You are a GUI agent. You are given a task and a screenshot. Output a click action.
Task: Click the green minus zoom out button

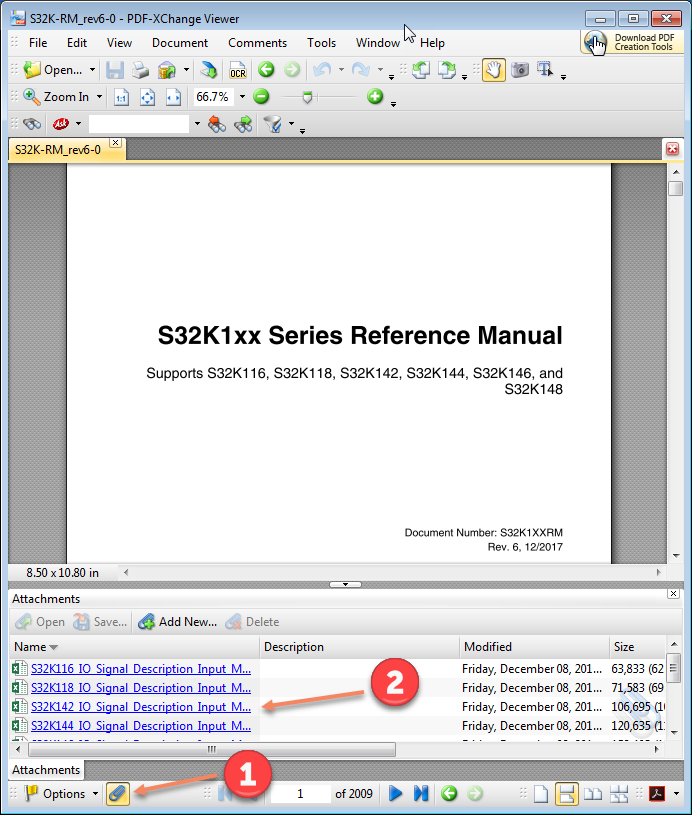pyautogui.click(x=261, y=96)
